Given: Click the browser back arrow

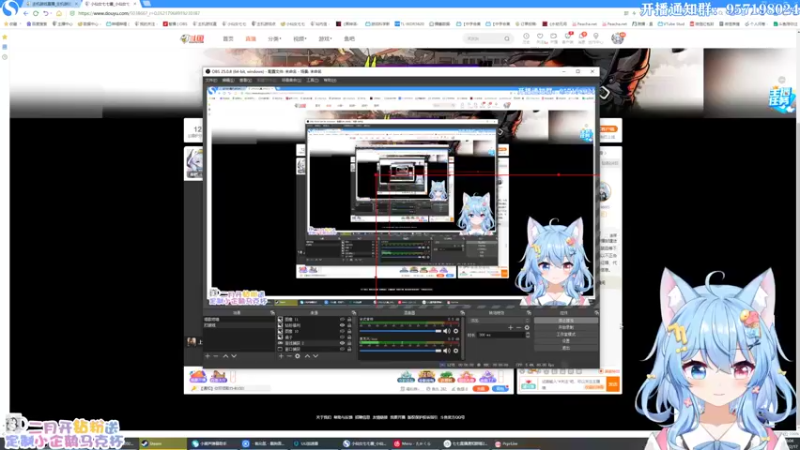Looking at the screenshot, I should coord(26,13).
